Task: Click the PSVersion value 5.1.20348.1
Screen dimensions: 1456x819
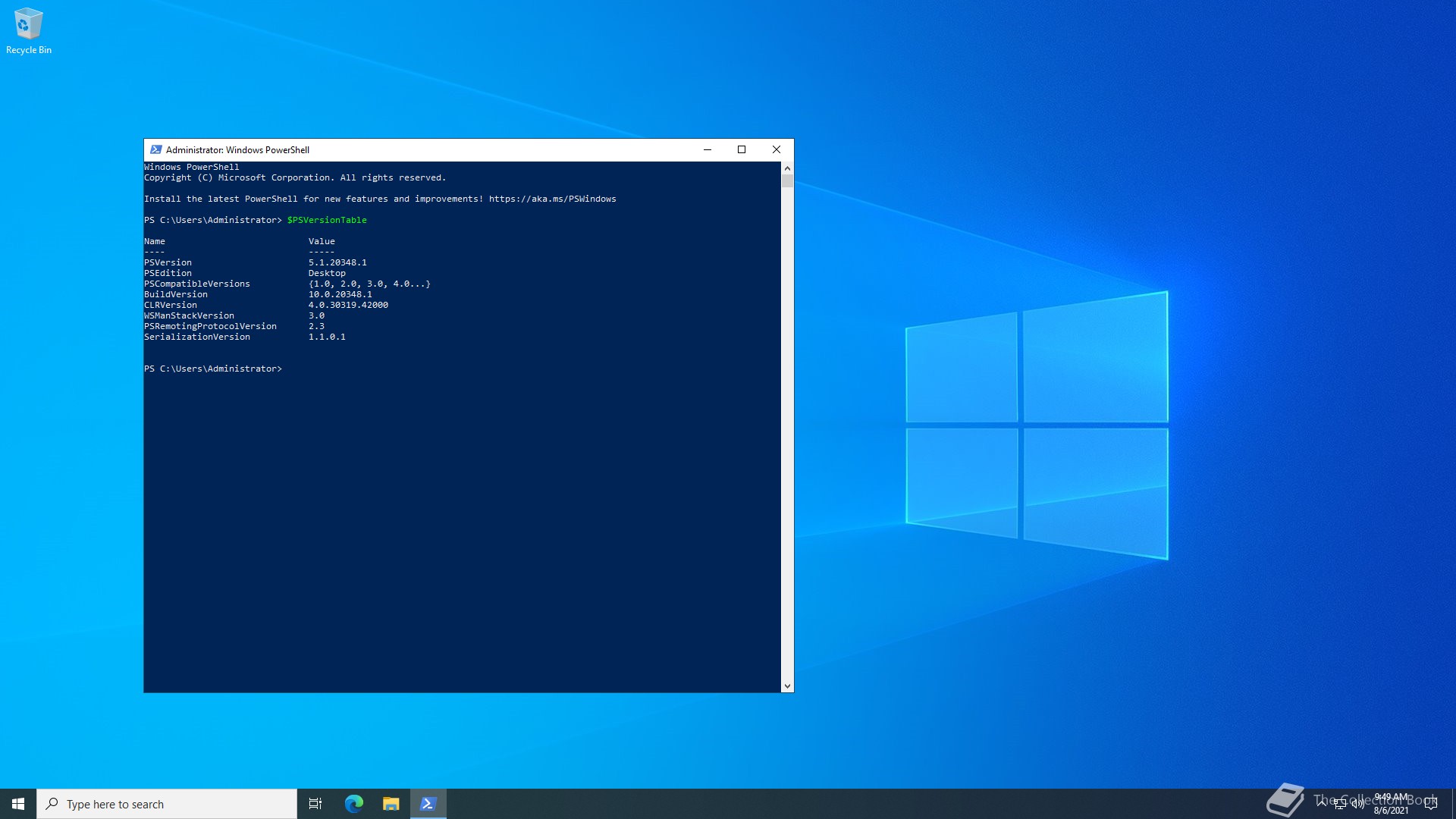Action: coord(337,262)
